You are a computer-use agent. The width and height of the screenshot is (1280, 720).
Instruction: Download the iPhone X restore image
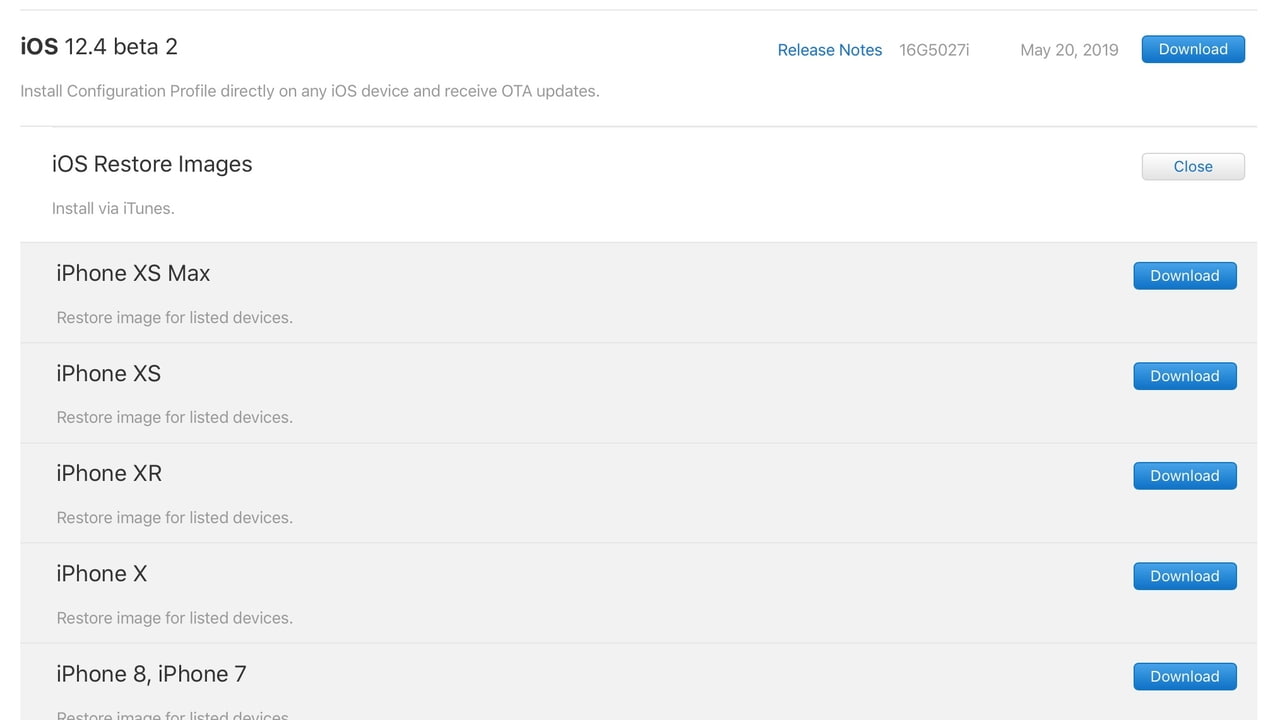(1185, 576)
